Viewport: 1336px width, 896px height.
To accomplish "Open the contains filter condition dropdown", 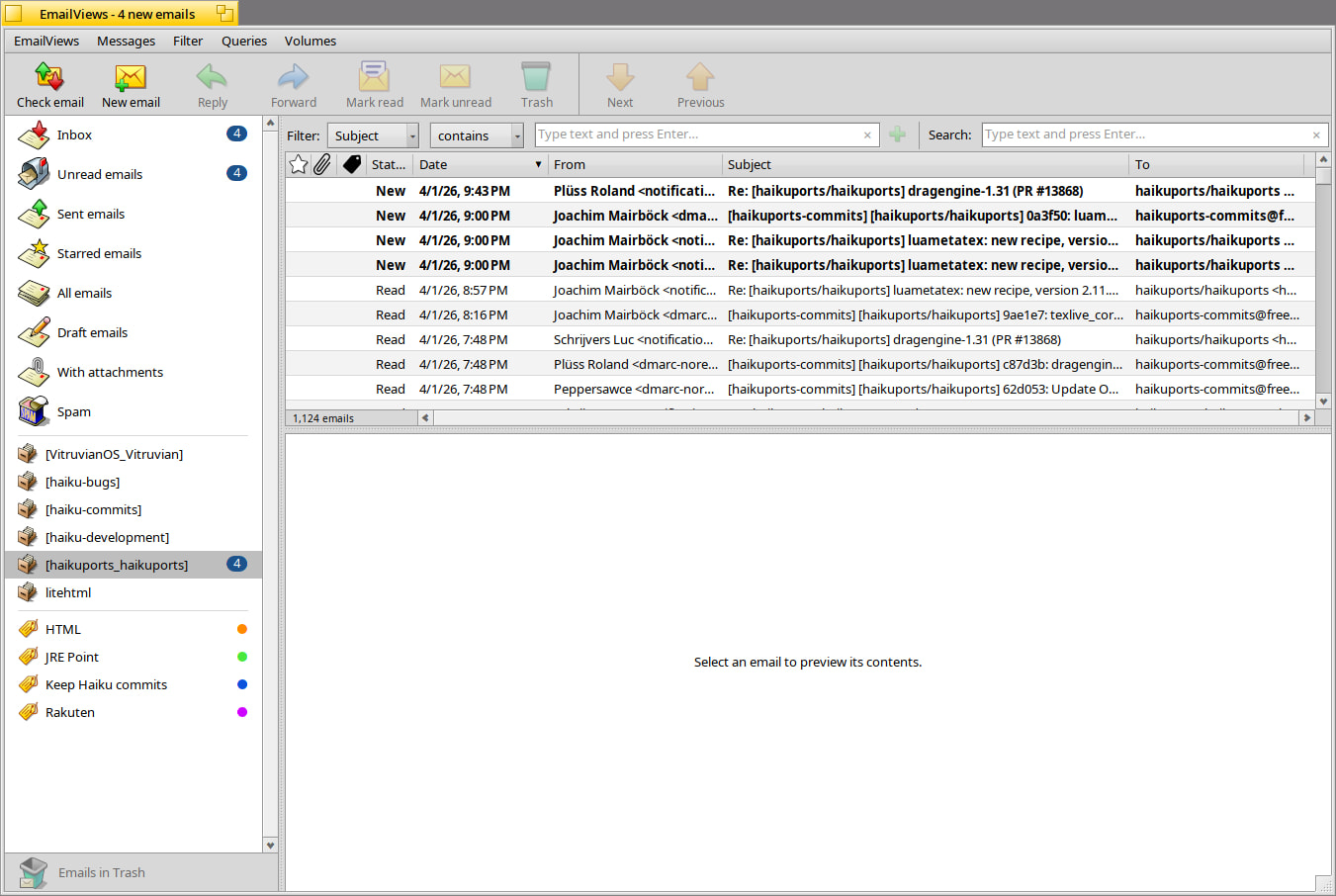I will [477, 135].
